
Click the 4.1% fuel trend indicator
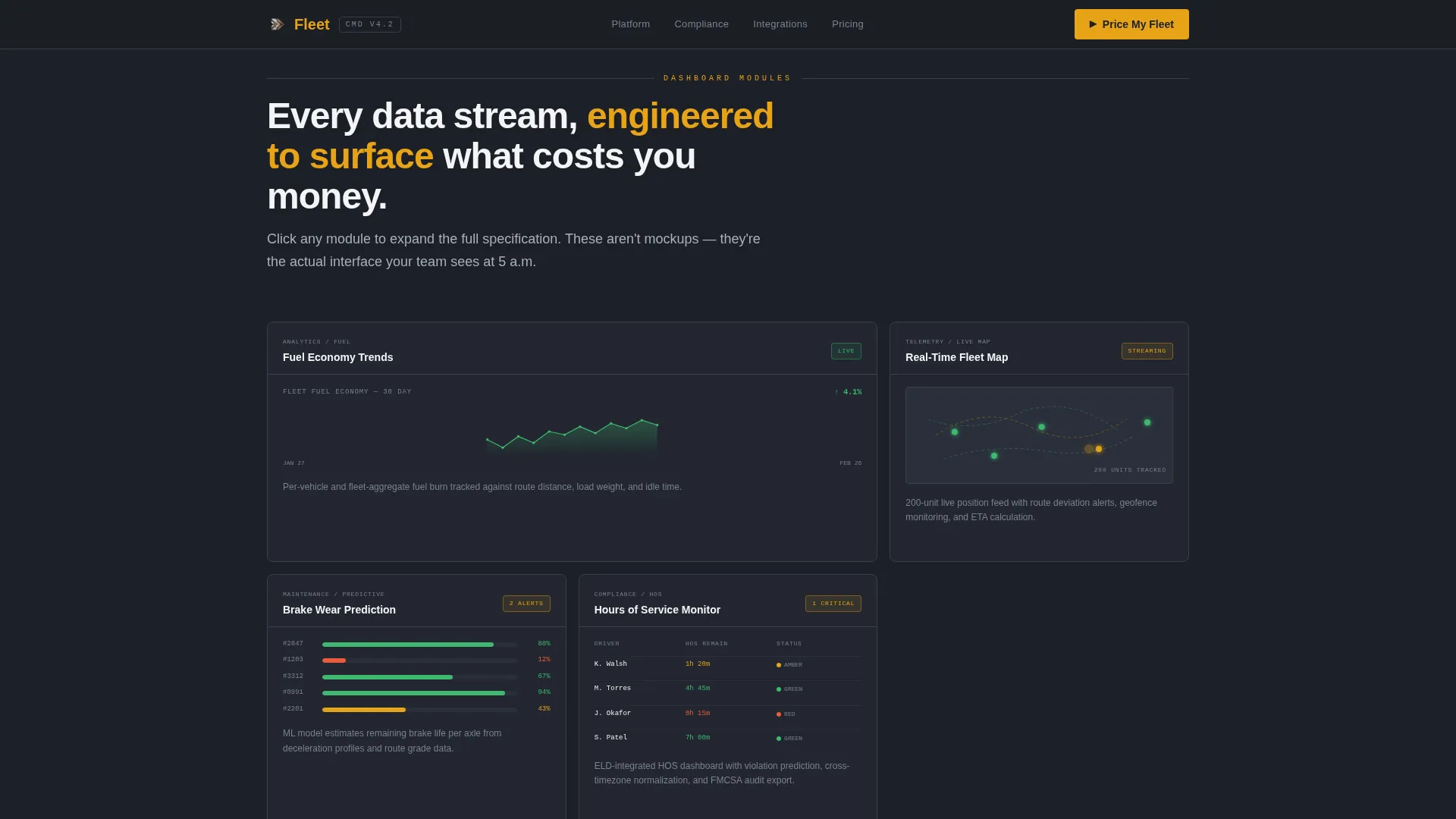(848, 392)
